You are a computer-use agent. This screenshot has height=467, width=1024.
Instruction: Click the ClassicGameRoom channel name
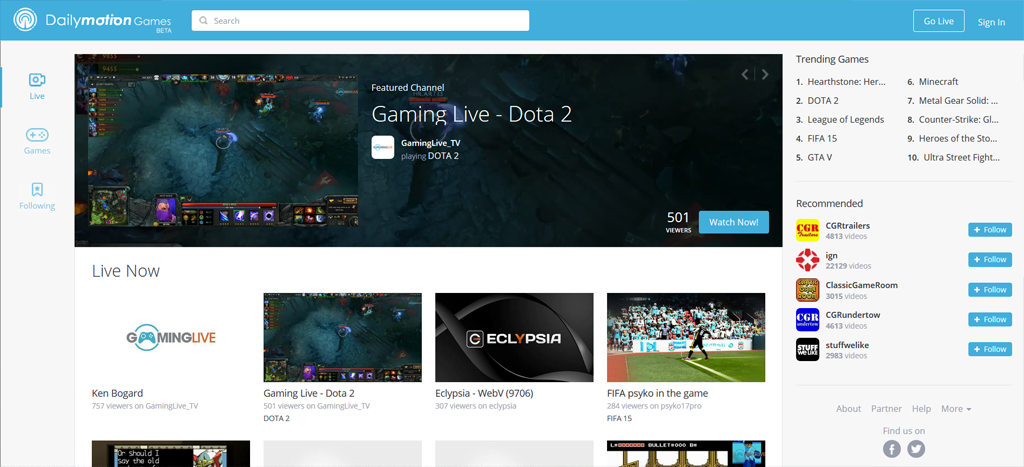861,285
